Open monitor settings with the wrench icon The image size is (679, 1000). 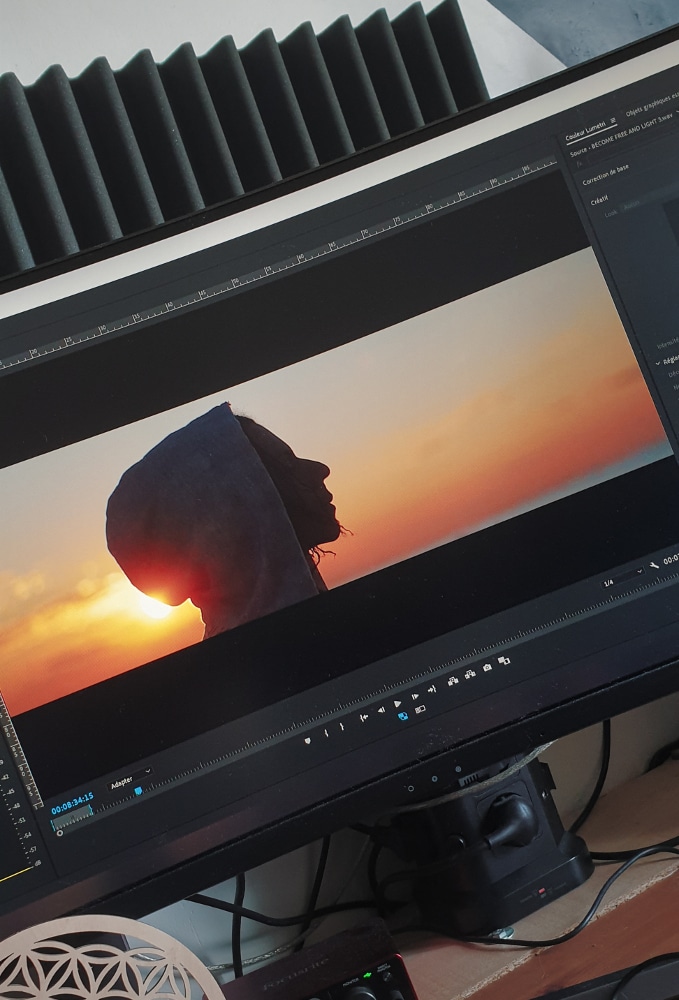pyautogui.click(x=654, y=566)
